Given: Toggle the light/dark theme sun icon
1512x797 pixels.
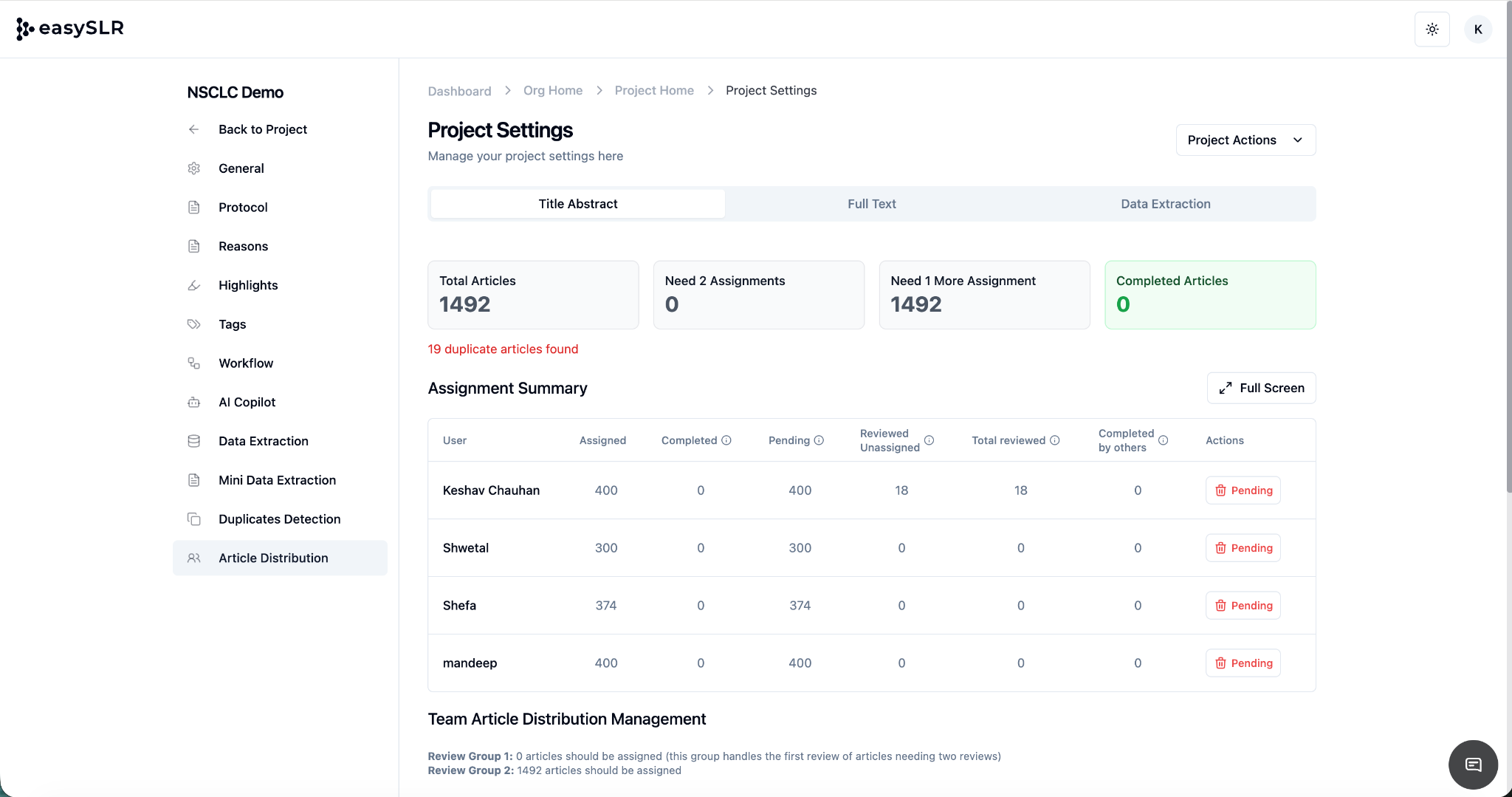Looking at the screenshot, I should 1432,30.
